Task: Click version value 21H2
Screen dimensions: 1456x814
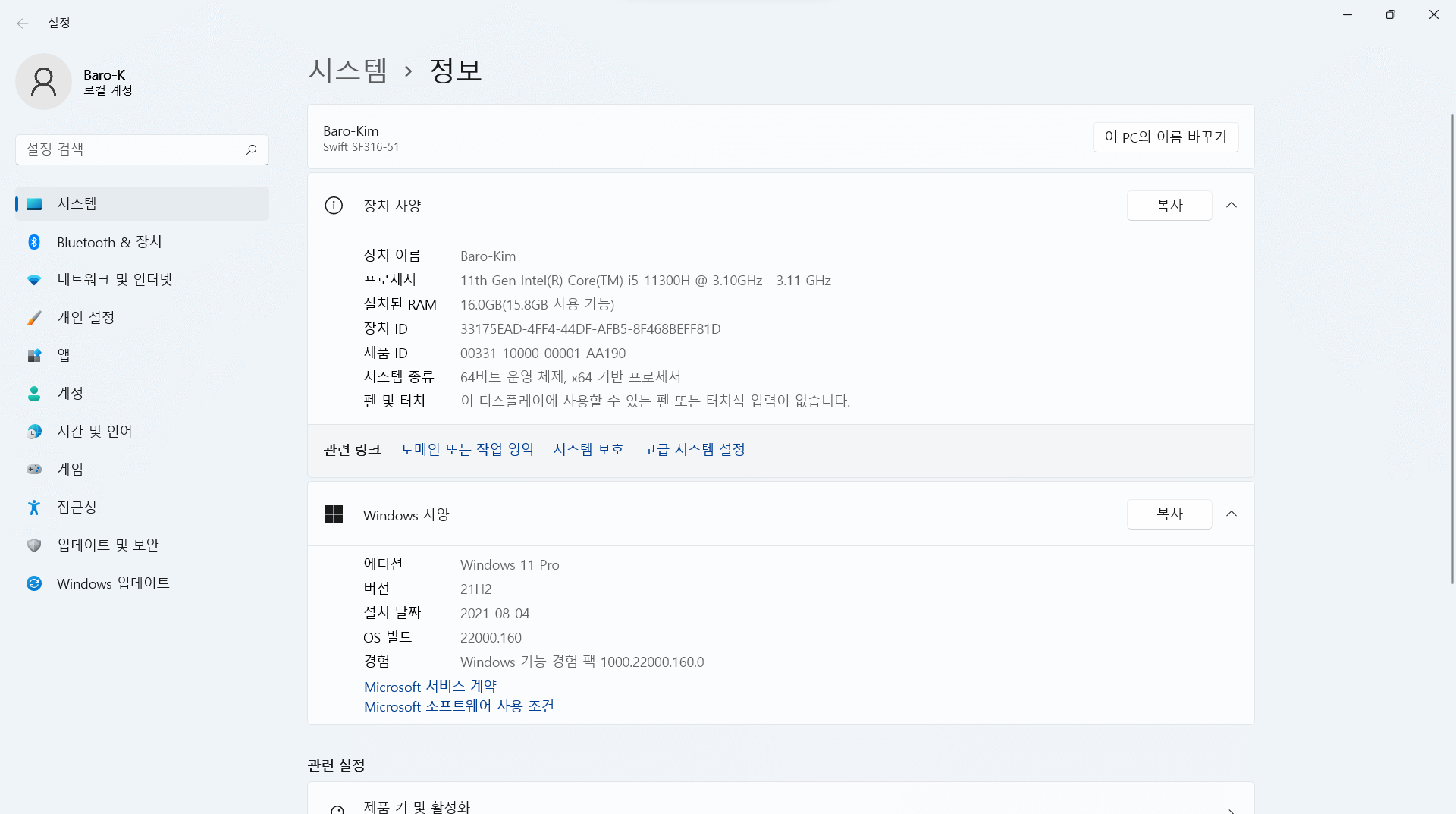Action: [475, 589]
